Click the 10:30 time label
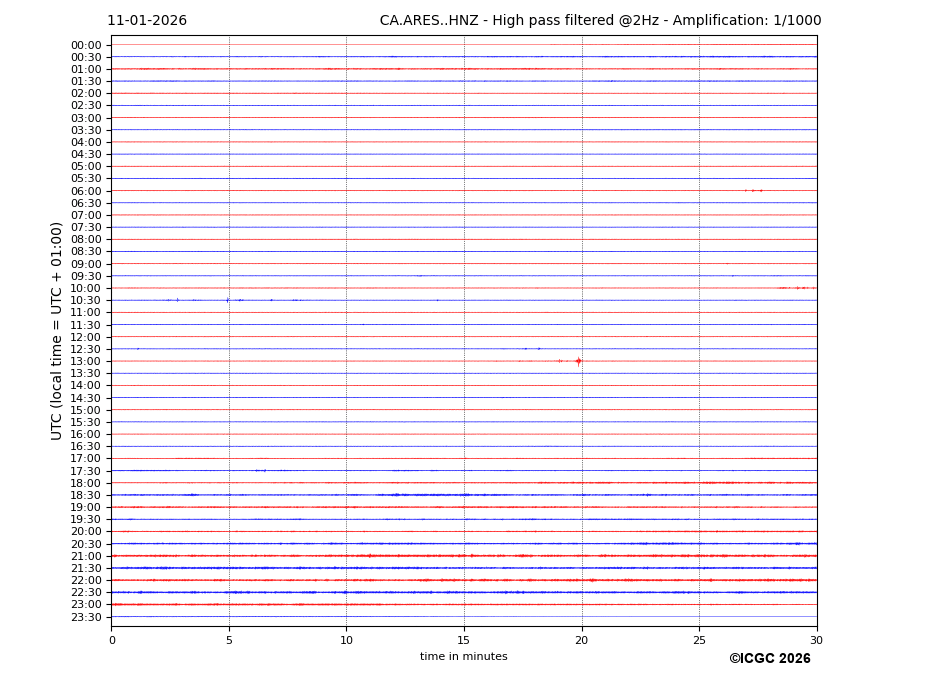The width and height of the screenshot is (927, 696). tap(86, 300)
